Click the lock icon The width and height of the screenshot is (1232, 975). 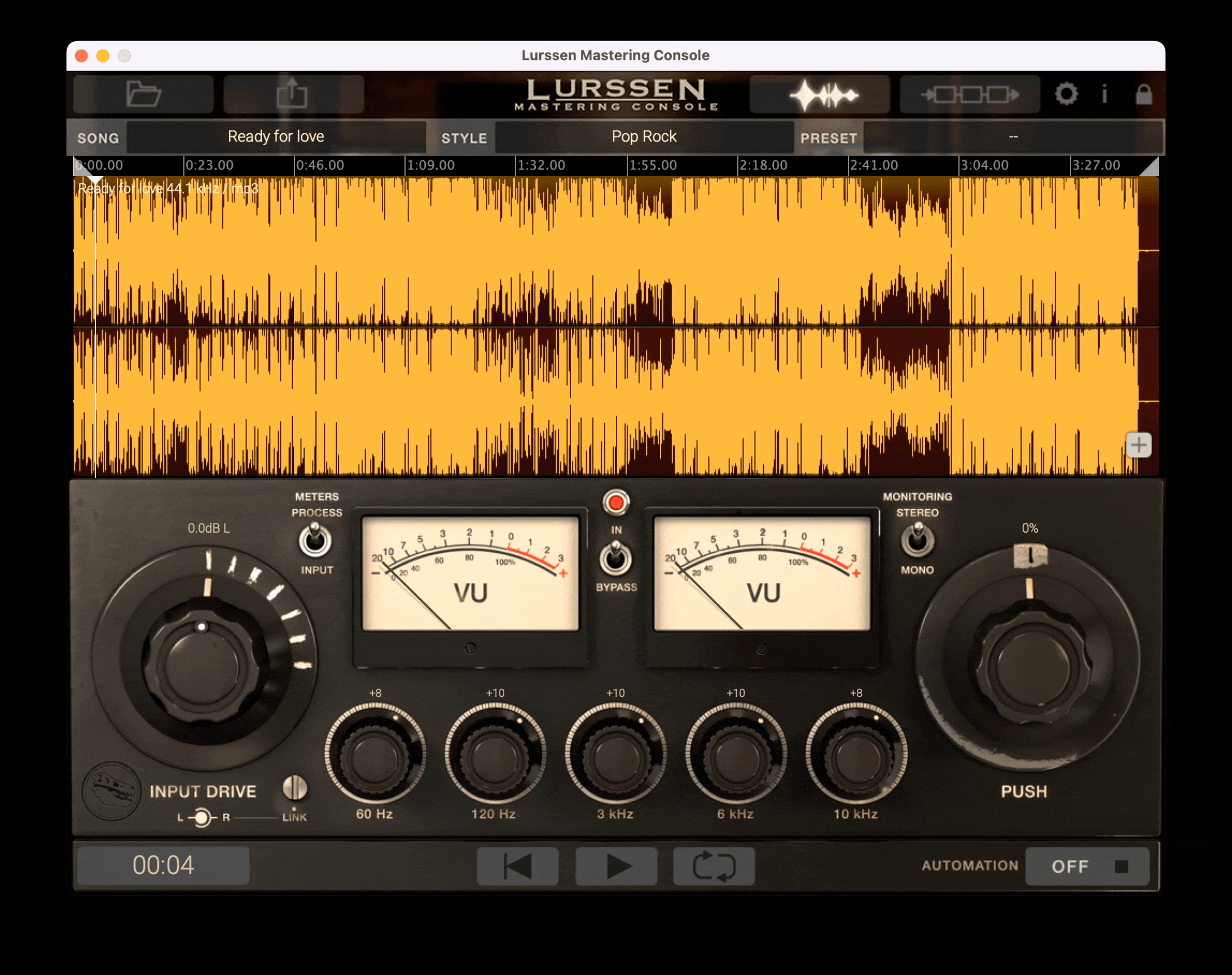pyautogui.click(x=1143, y=94)
